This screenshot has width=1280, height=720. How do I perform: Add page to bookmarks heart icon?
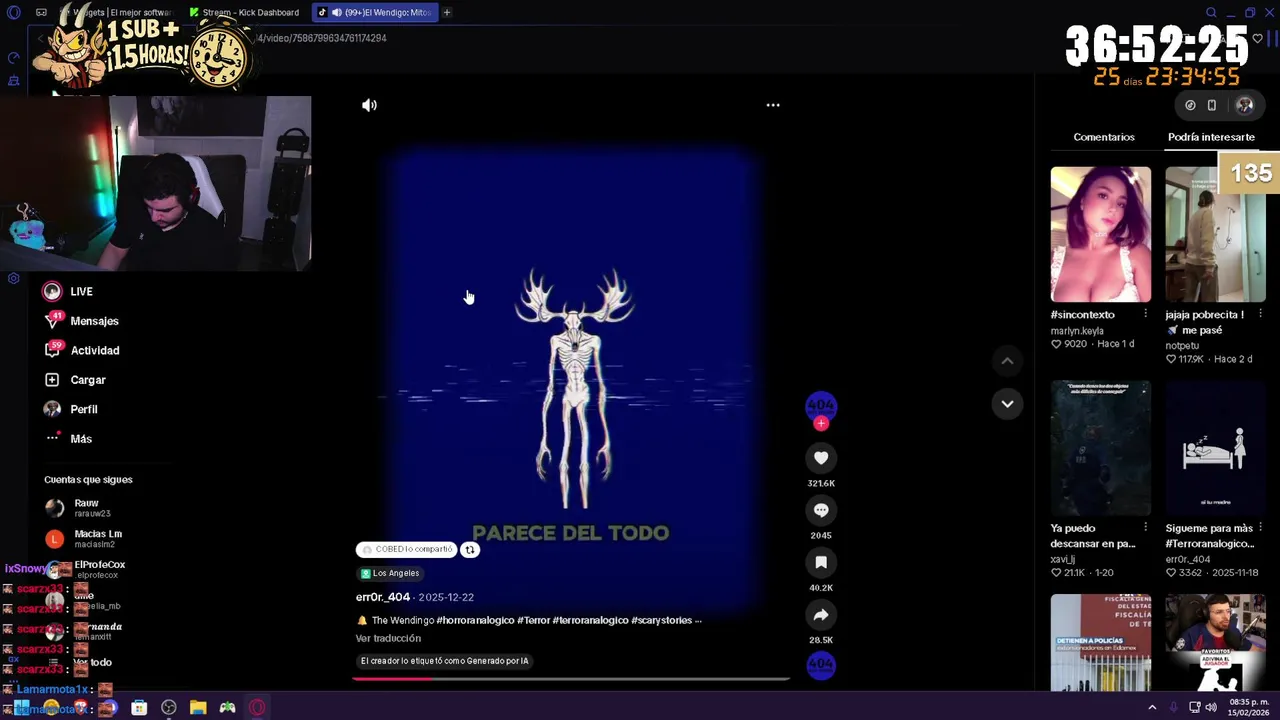click(1257, 38)
